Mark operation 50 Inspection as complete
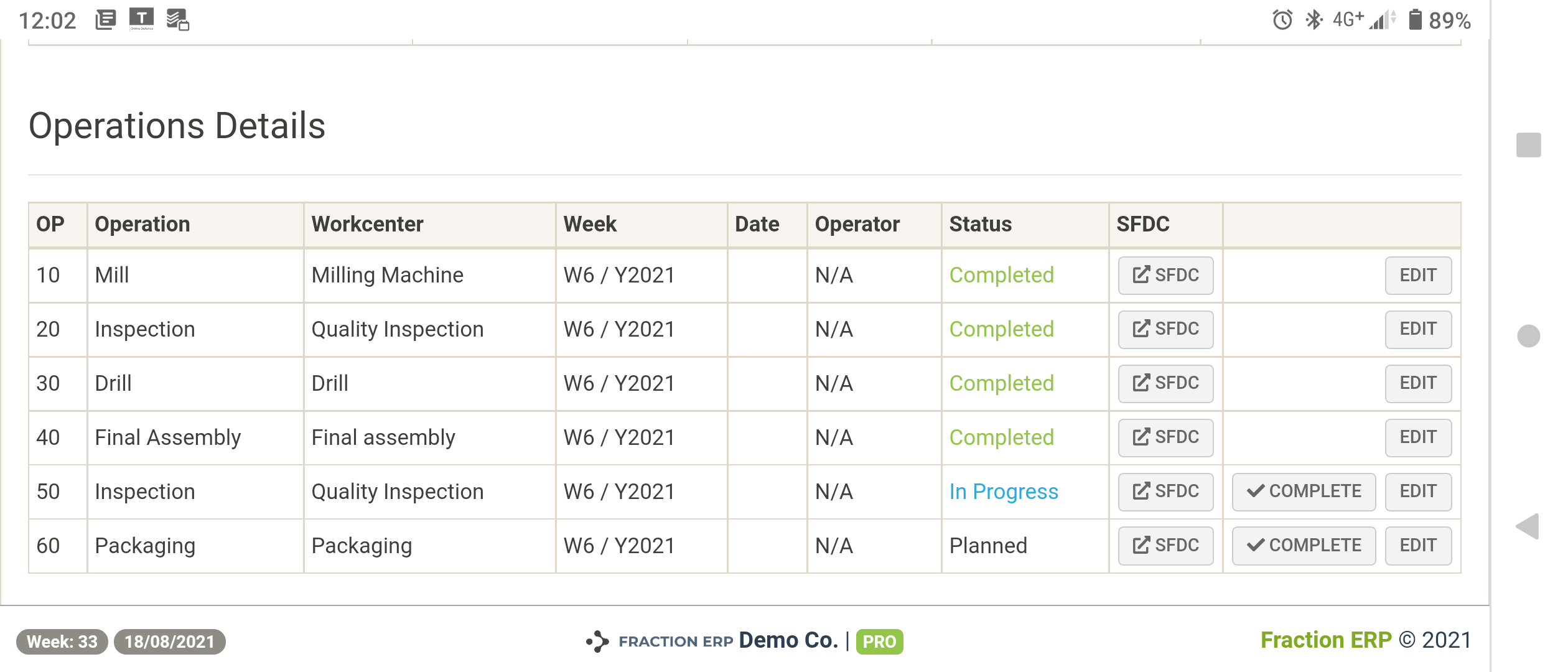1568x672 pixels. click(1303, 492)
